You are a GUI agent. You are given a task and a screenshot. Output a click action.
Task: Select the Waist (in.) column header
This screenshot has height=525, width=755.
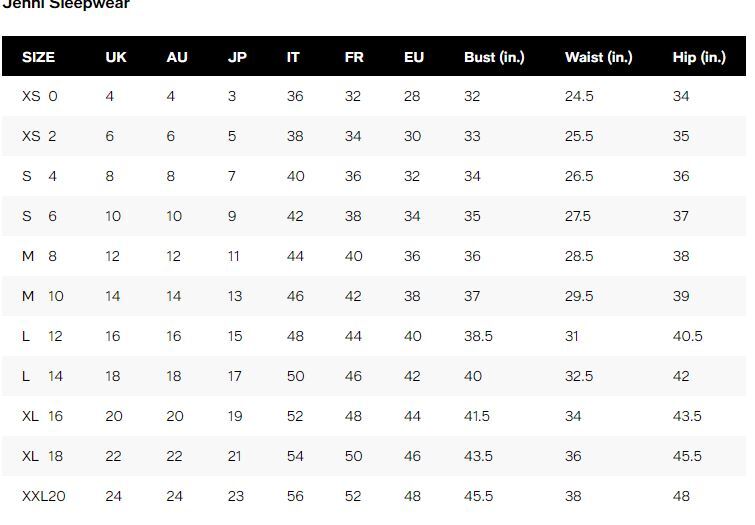click(x=598, y=57)
